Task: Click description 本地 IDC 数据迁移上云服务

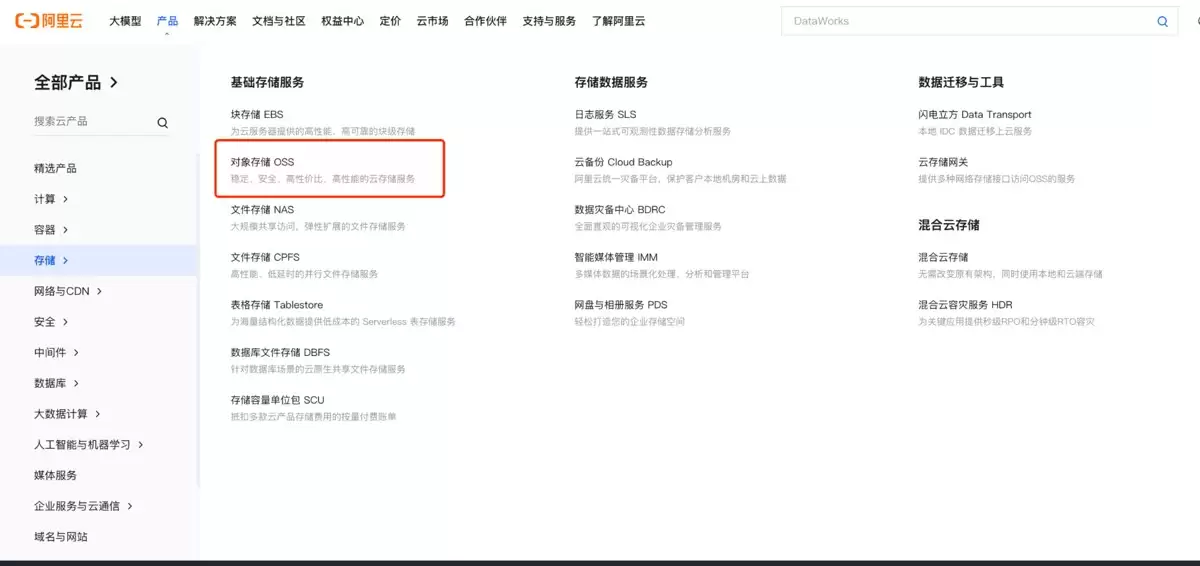Action: pos(975,131)
